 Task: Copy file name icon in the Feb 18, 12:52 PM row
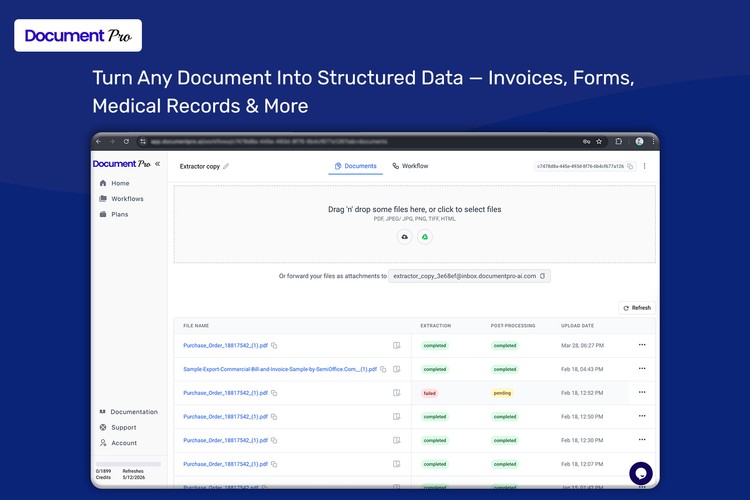(274, 393)
